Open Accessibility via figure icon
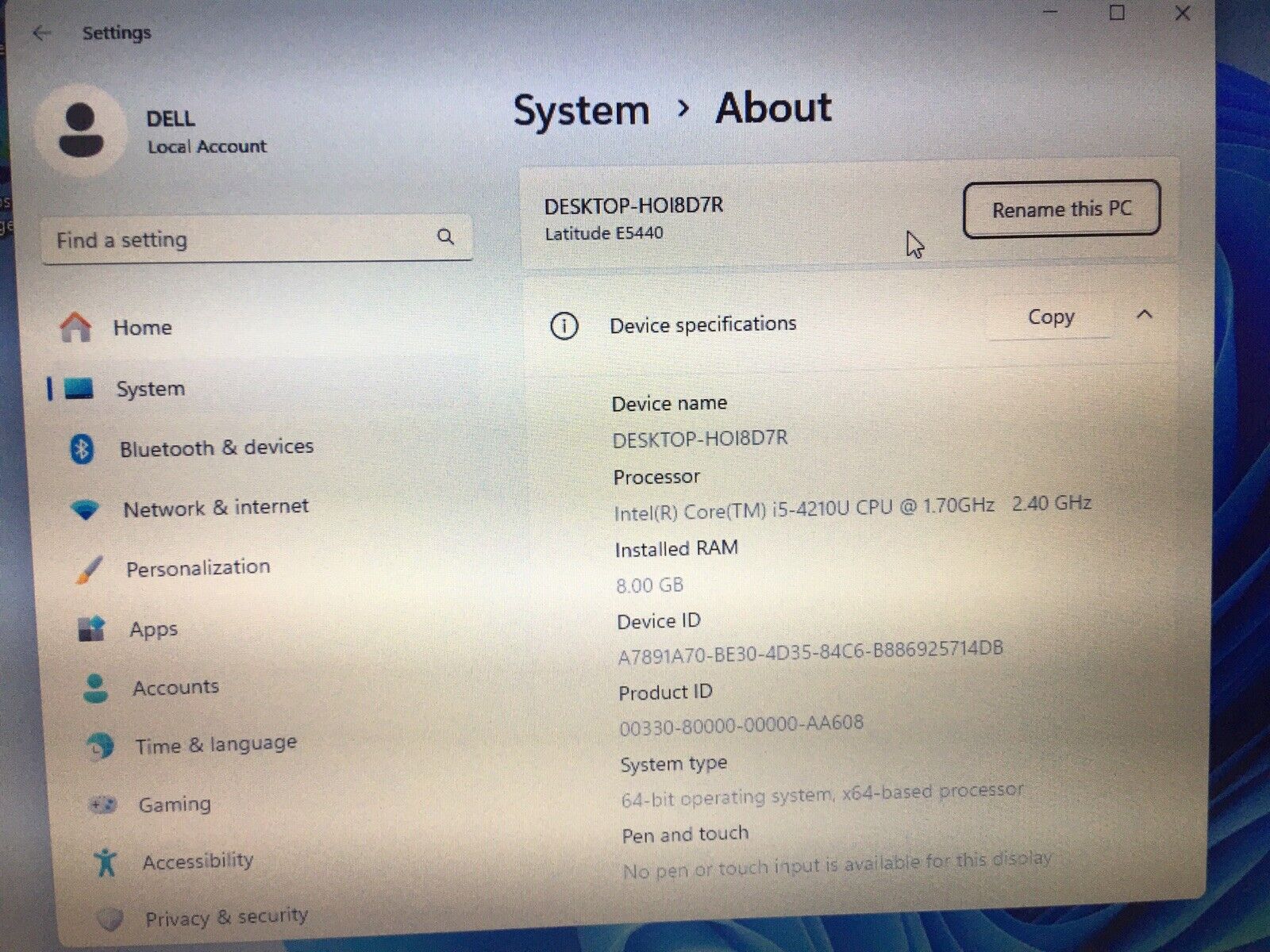Viewport: 1270px width, 952px height. 105,862
